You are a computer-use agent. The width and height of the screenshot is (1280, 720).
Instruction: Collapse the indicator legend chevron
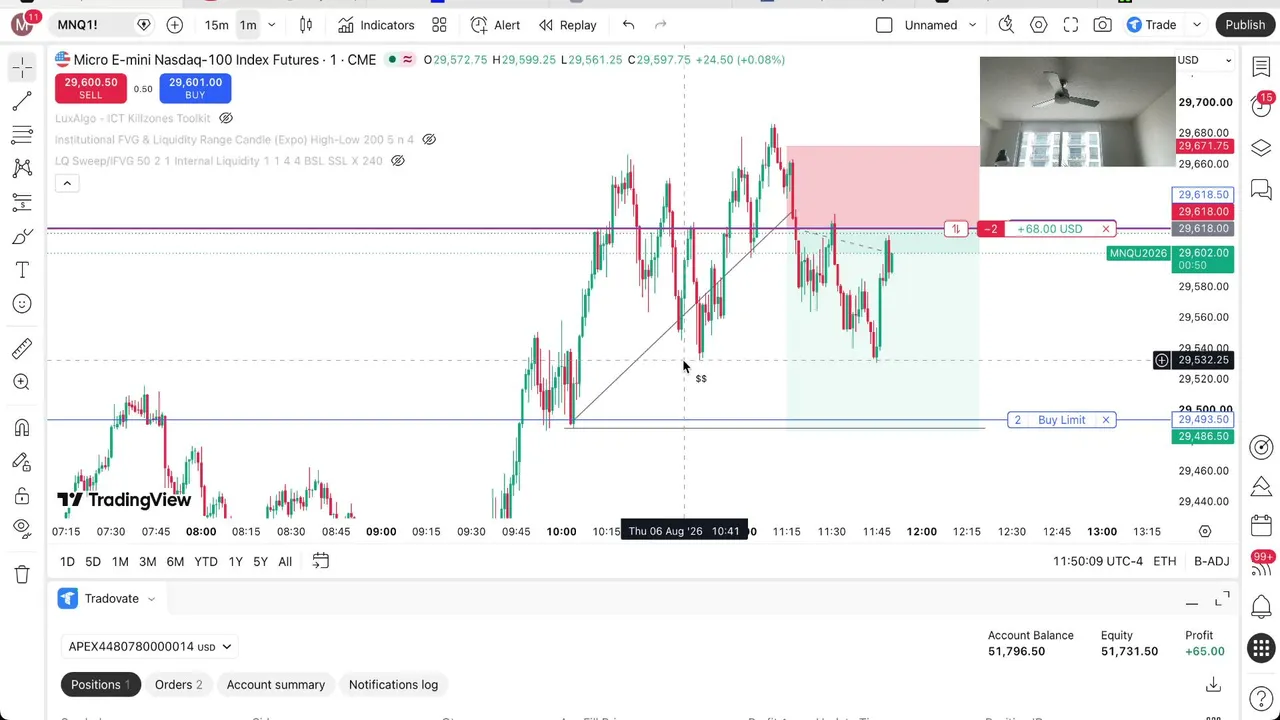(x=67, y=183)
